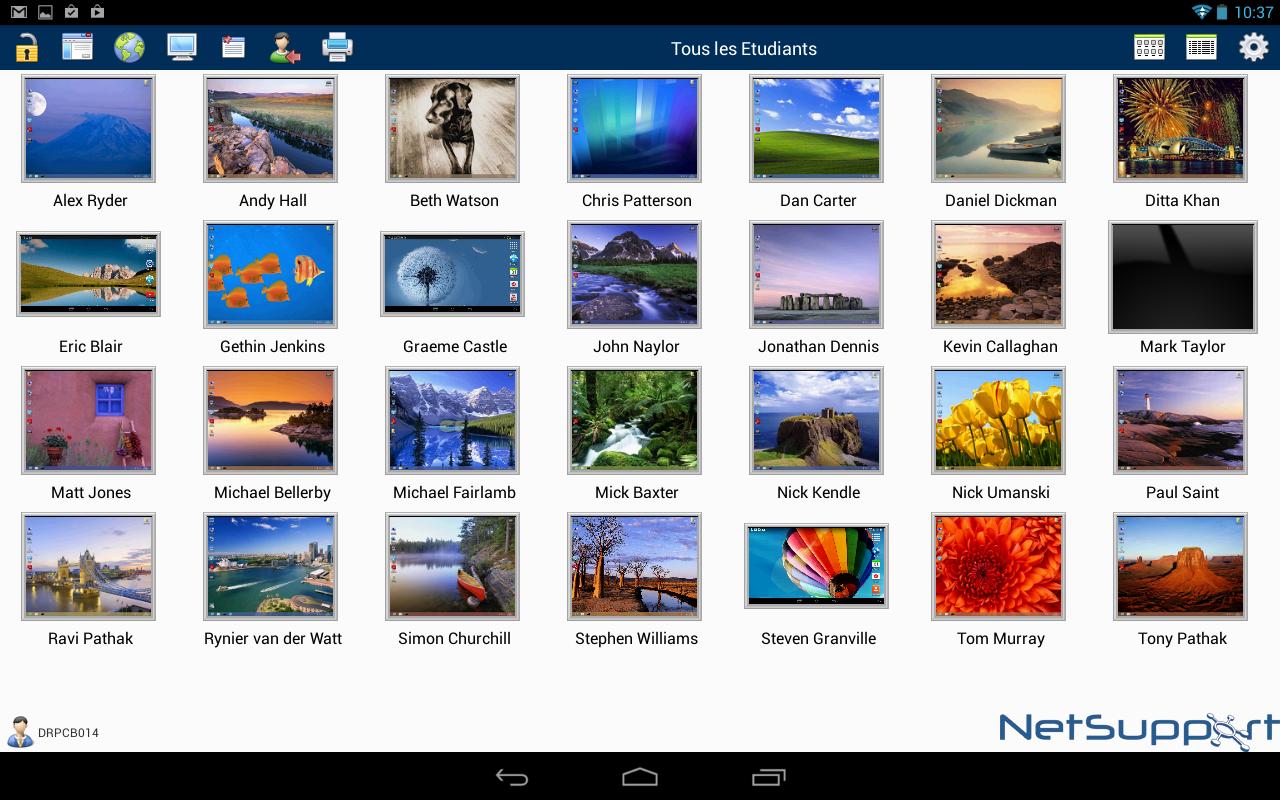Switch to thumbnail grid view icon
This screenshot has width=1280, height=800.
(1149, 47)
